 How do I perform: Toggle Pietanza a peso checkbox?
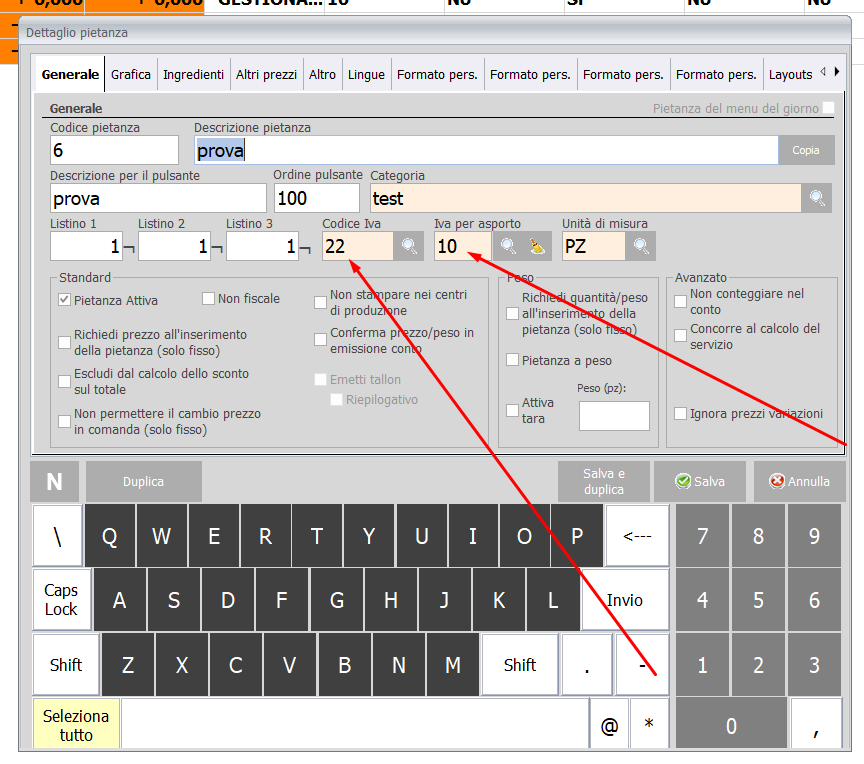[x=512, y=360]
